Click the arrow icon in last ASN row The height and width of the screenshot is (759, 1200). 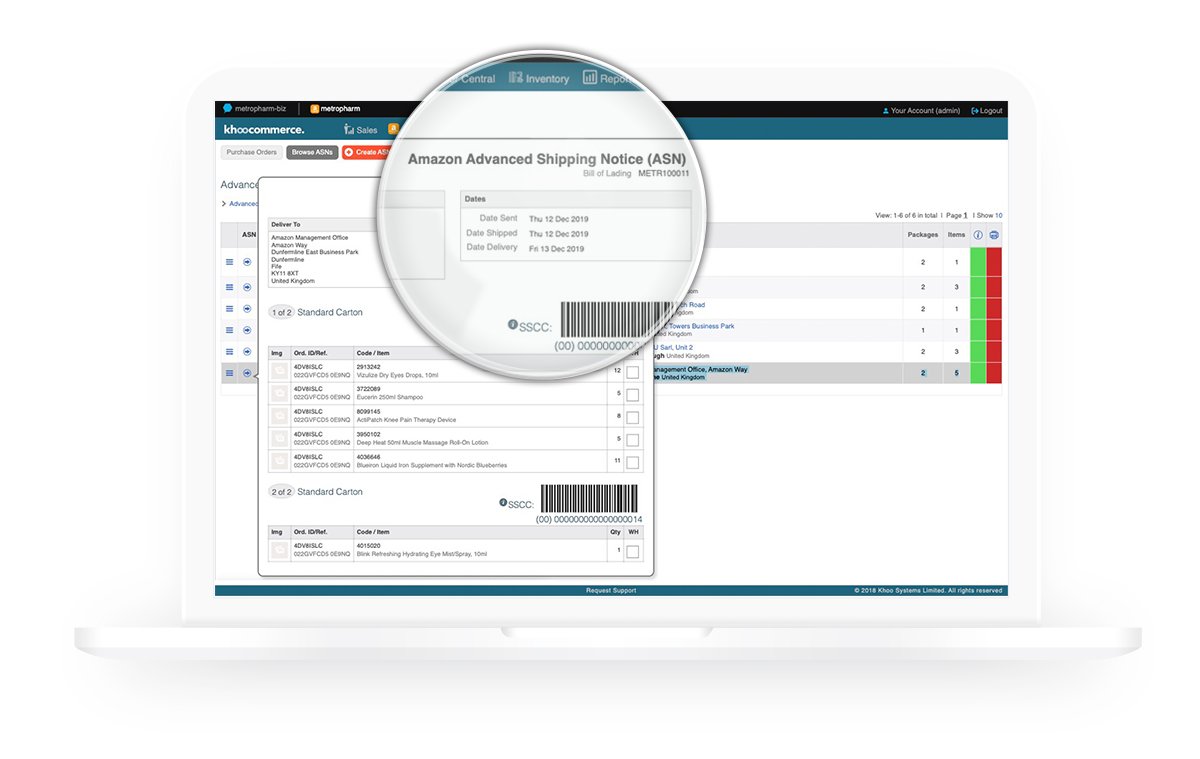(247, 373)
